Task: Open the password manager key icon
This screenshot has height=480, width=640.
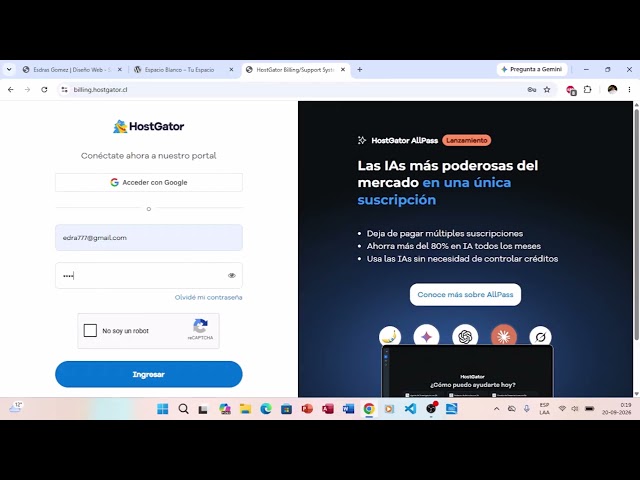Action: point(531,89)
